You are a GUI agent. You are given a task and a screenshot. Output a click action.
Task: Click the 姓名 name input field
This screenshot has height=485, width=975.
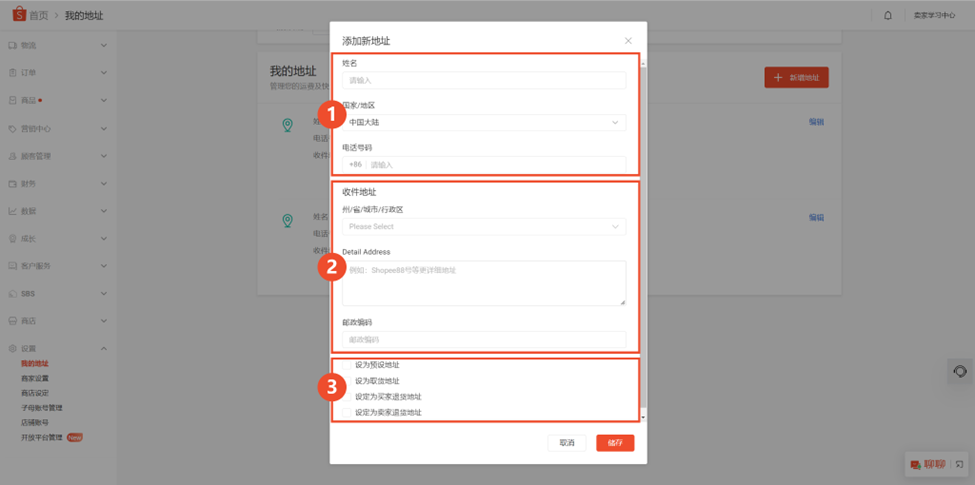click(484, 80)
